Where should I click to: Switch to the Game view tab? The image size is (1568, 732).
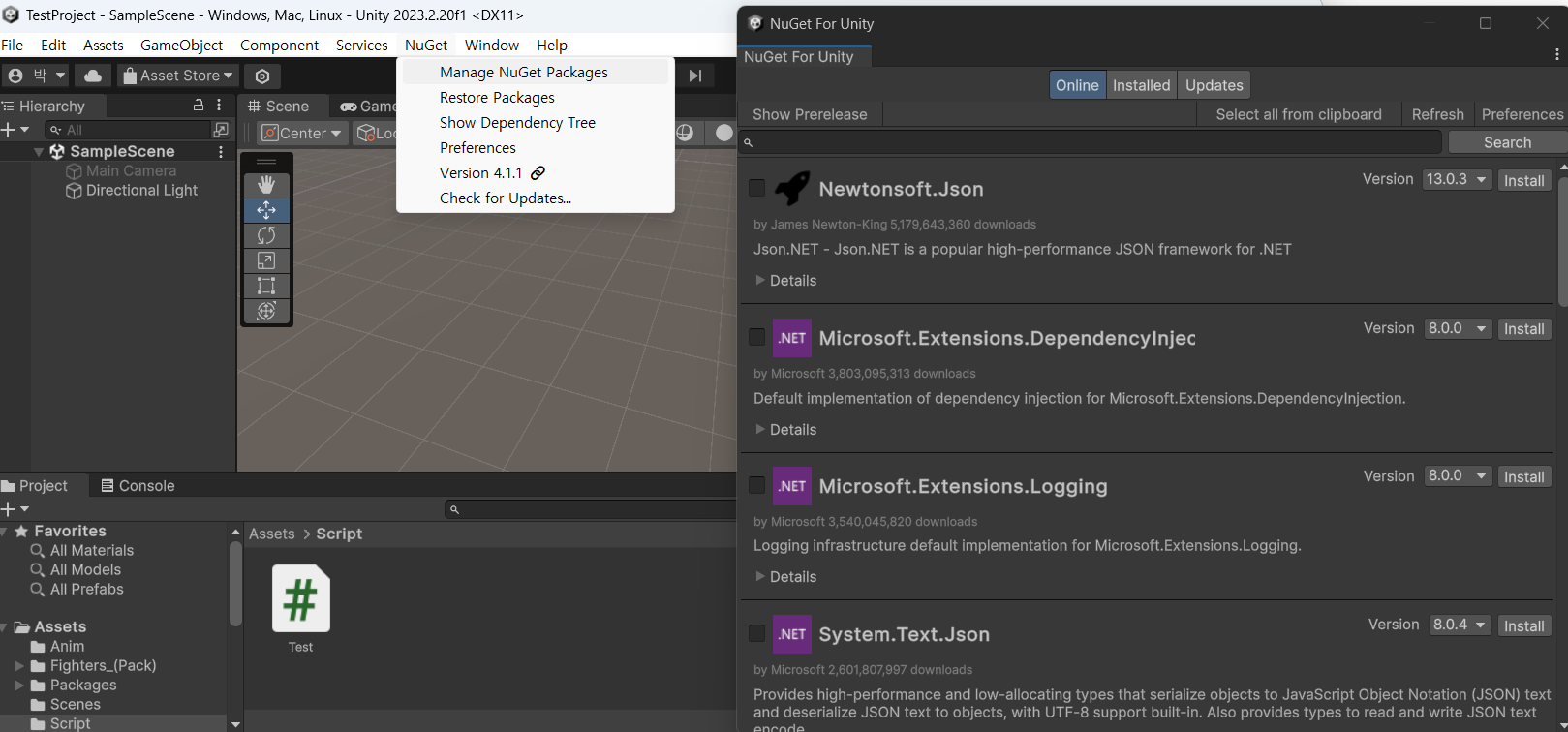368,107
